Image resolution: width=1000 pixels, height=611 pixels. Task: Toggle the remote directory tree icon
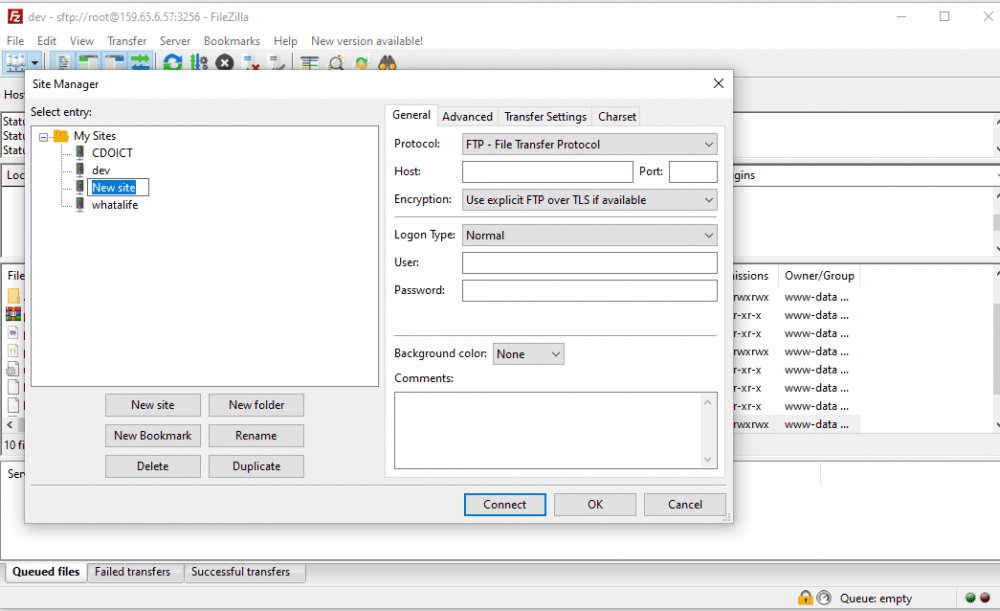tap(114, 63)
